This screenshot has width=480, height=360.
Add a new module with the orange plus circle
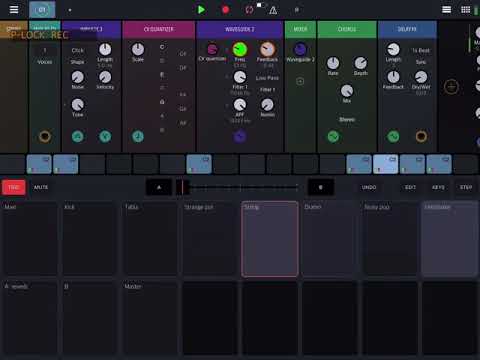click(451, 87)
